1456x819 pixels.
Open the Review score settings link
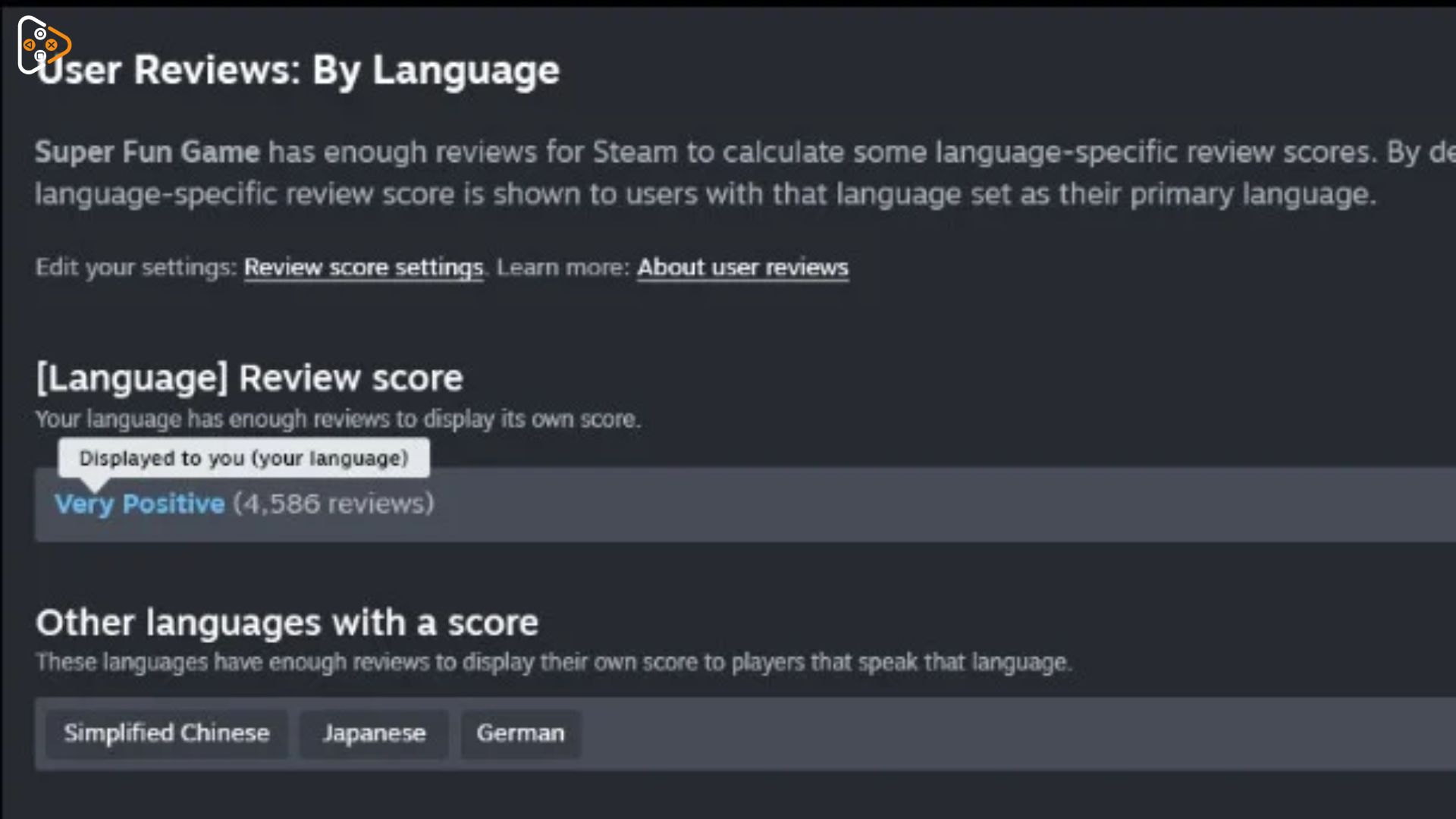(x=363, y=268)
